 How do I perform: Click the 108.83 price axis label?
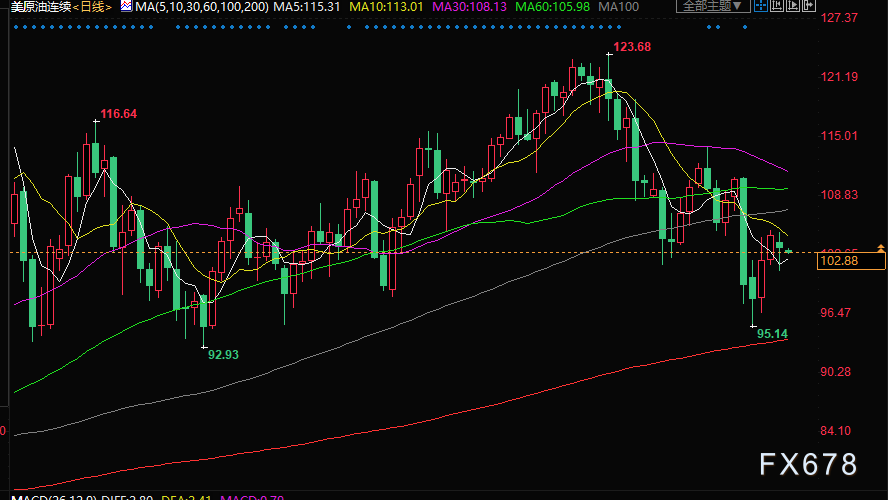(x=839, y=195)
